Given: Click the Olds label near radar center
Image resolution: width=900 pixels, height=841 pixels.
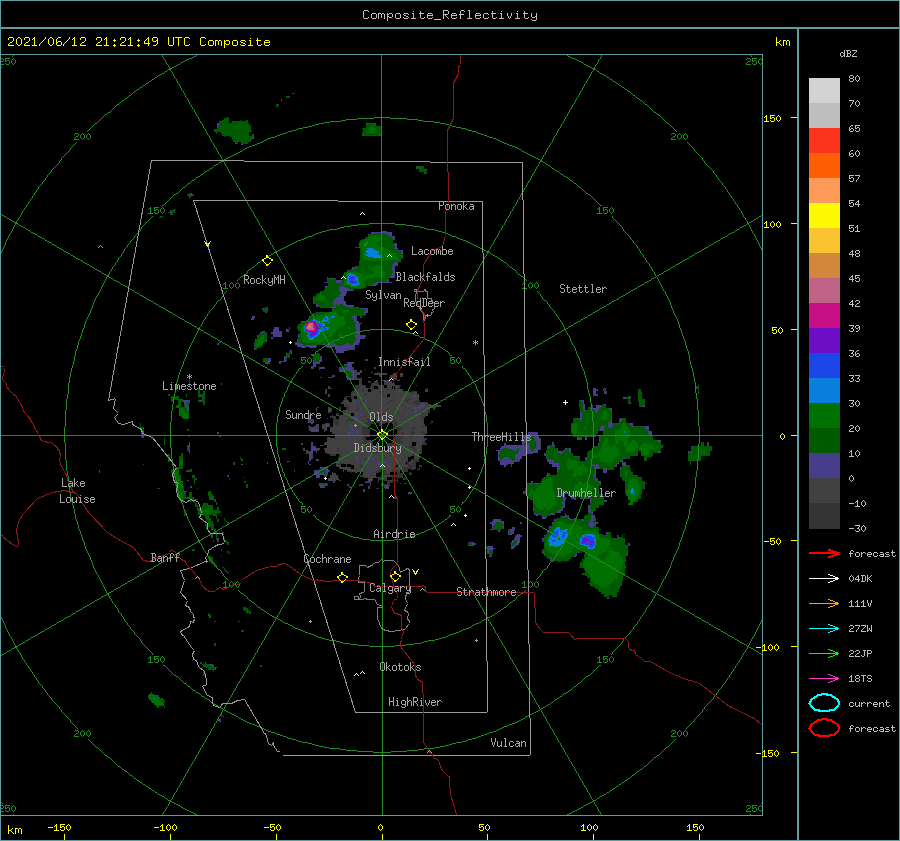Looking at the screenshot, I should point(381,417).
